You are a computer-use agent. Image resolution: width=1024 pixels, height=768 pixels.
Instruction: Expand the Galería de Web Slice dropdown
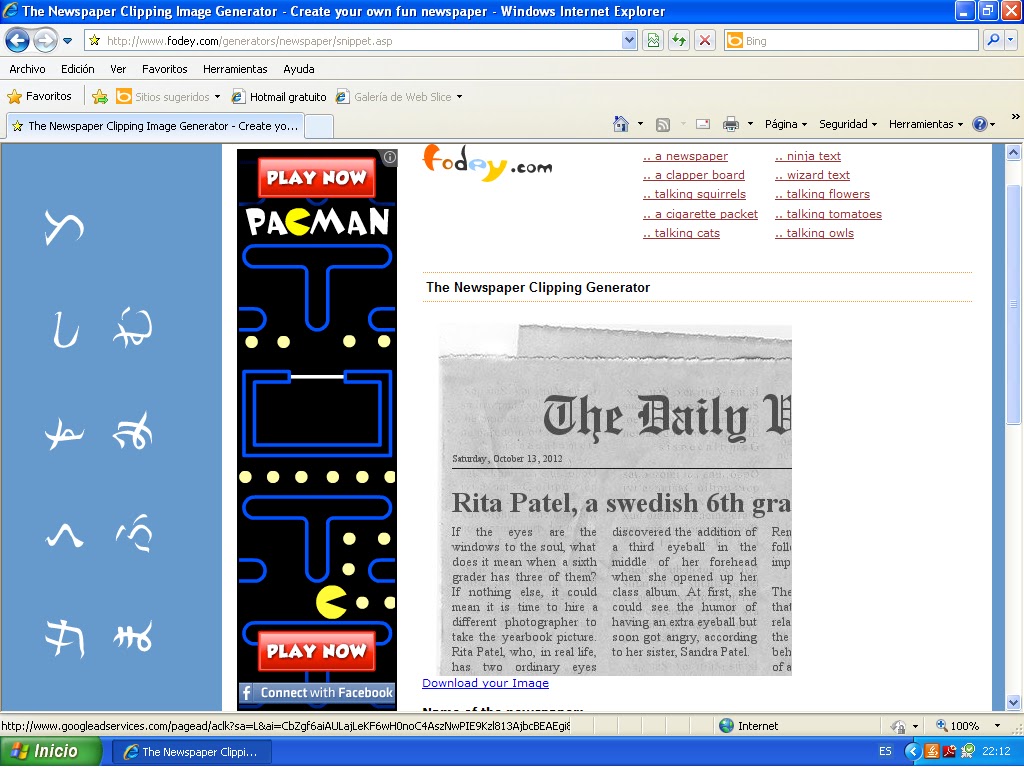(460, 97)
